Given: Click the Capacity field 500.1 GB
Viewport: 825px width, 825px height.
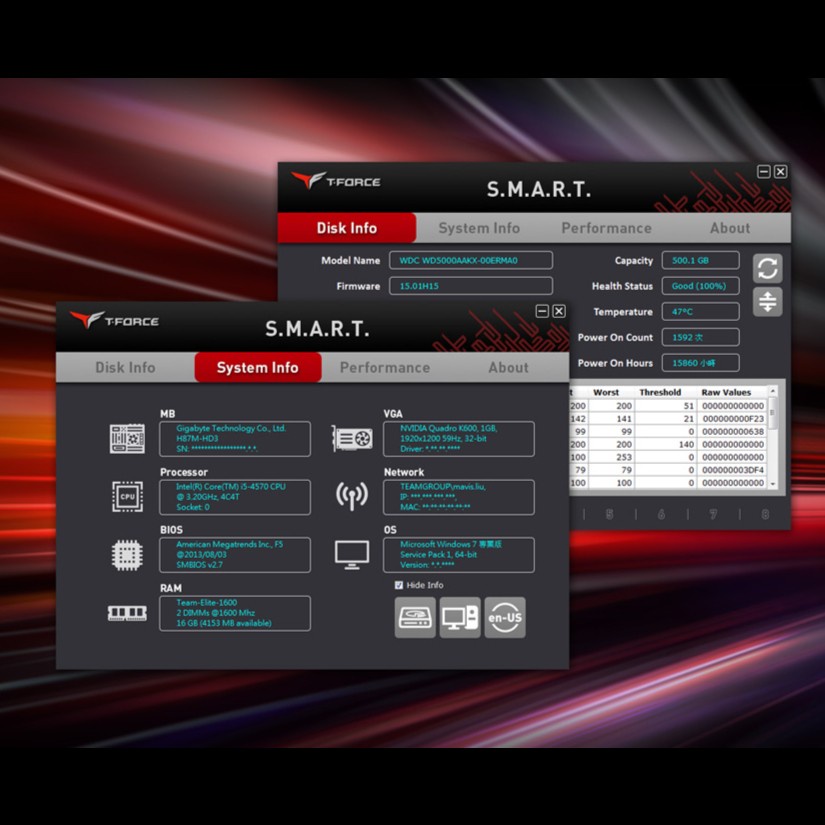Looking at the screenshot, I should 700,260.
